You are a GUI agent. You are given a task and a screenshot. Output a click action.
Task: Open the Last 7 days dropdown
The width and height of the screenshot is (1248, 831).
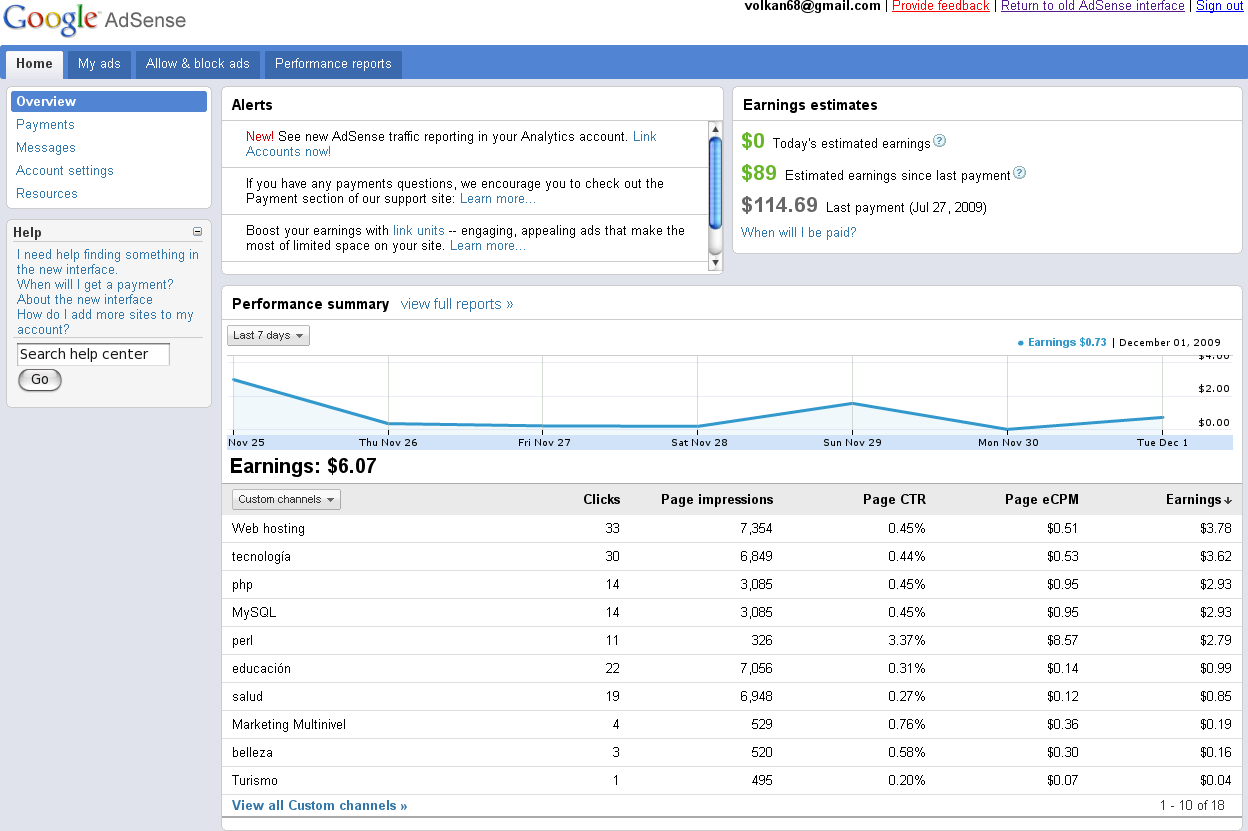tap(268, 336)
